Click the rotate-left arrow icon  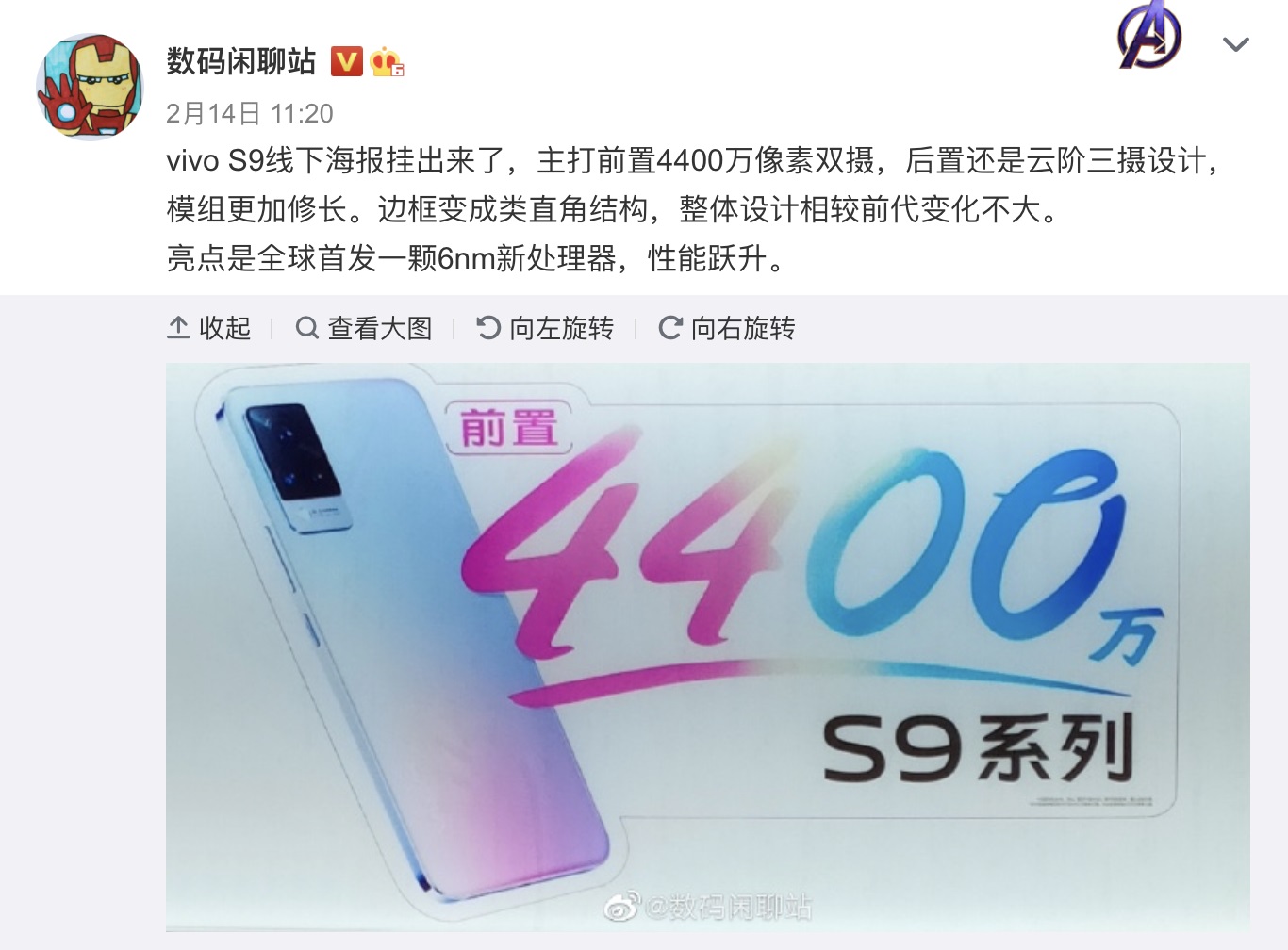[x=488, y=328]
